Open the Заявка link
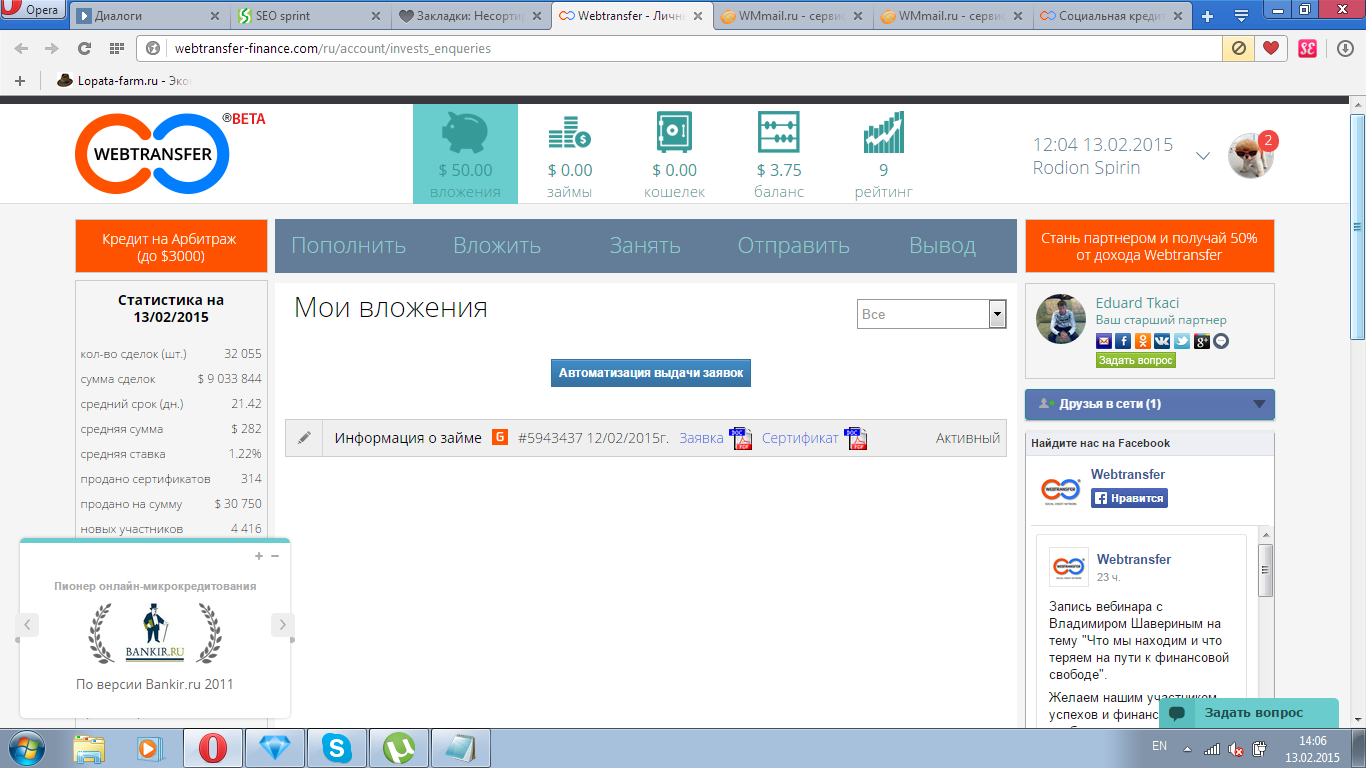The height and width of the screenshot is (768, 1366). coord(701,438)
